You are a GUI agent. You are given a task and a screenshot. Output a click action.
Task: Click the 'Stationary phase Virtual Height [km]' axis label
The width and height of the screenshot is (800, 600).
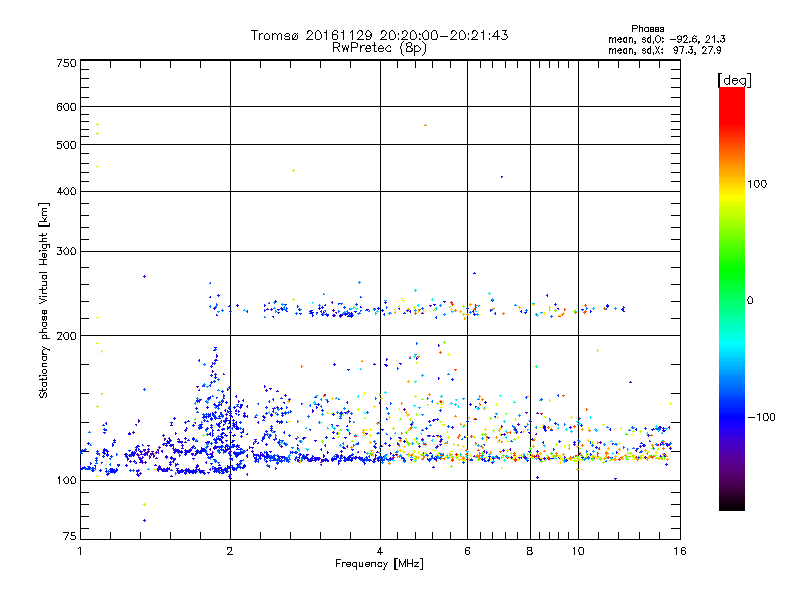tap(44, 301)
